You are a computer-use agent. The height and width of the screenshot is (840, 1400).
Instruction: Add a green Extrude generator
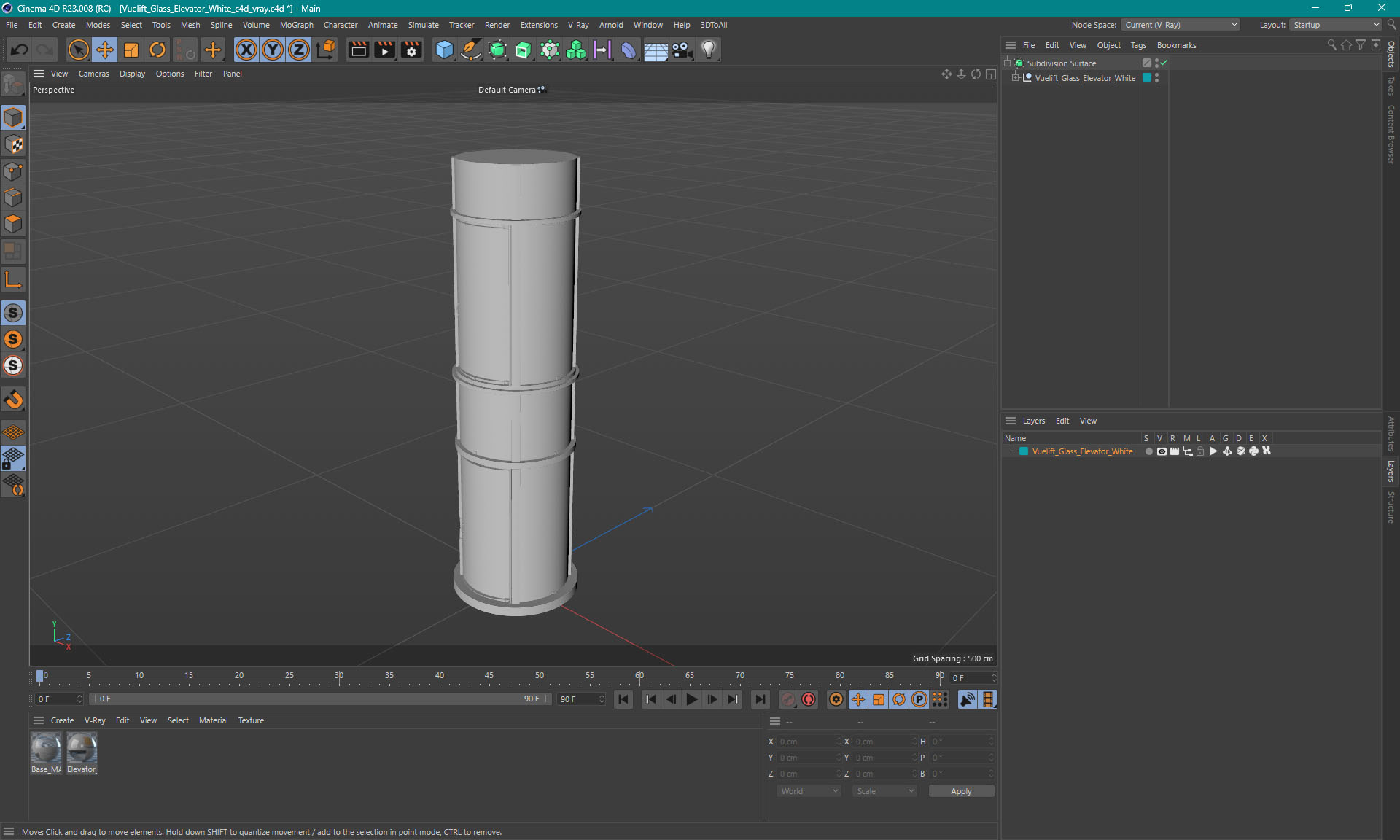point(524,50)
